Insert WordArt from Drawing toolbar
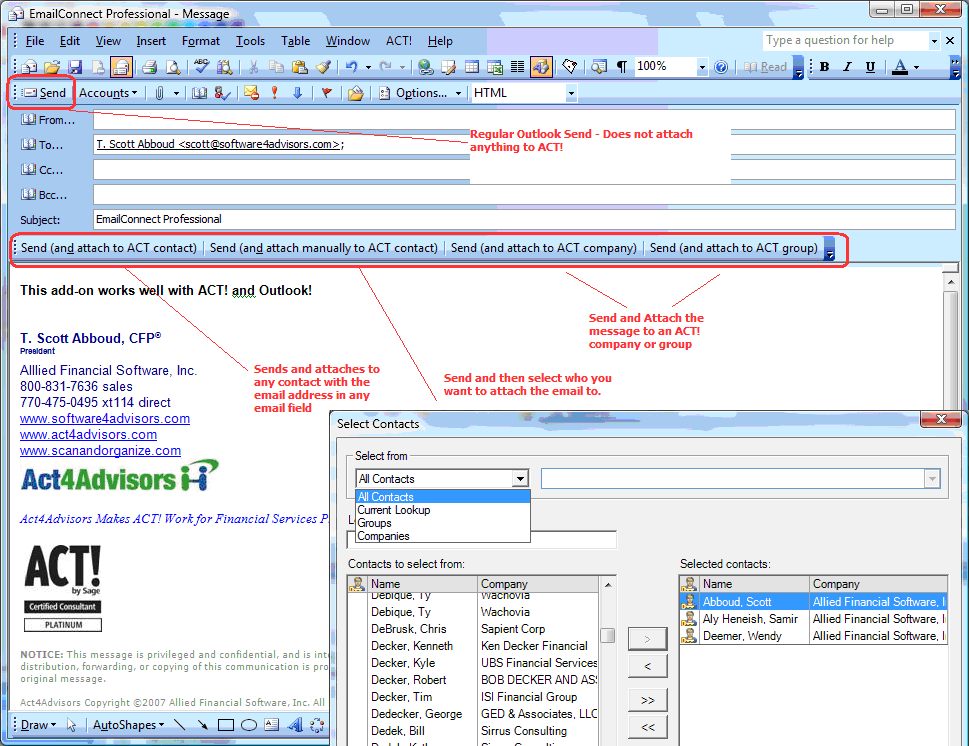The height and width of the screenshot is (746, 969). 295,725
